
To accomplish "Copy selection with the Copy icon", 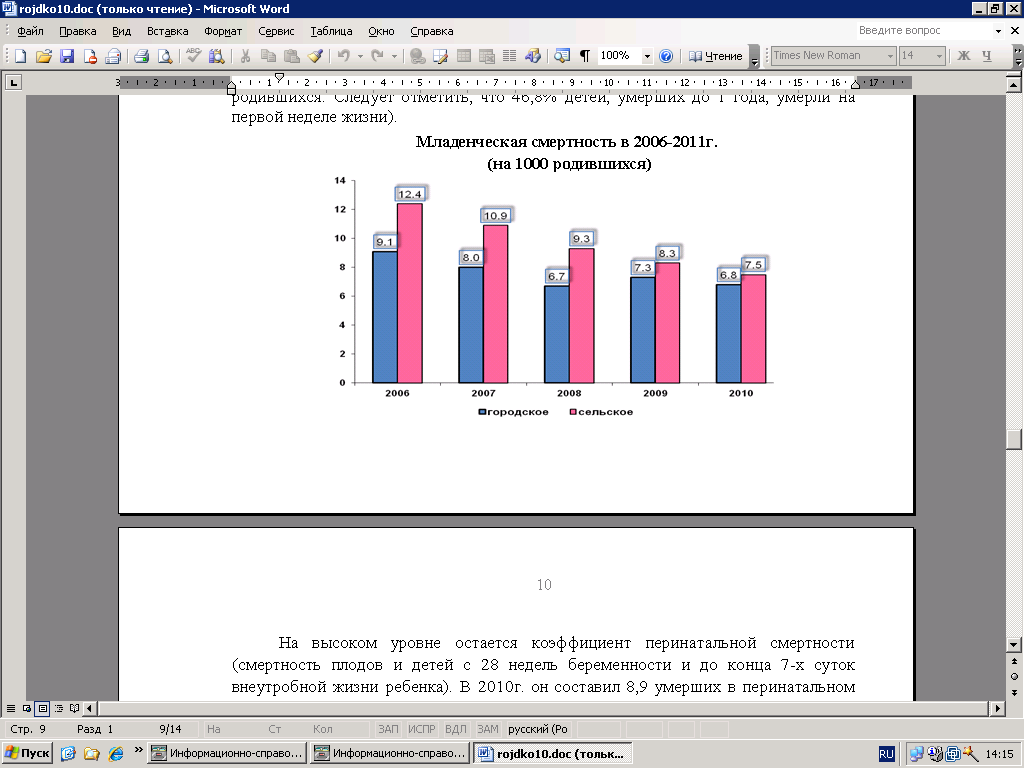I will coord(268,56).
